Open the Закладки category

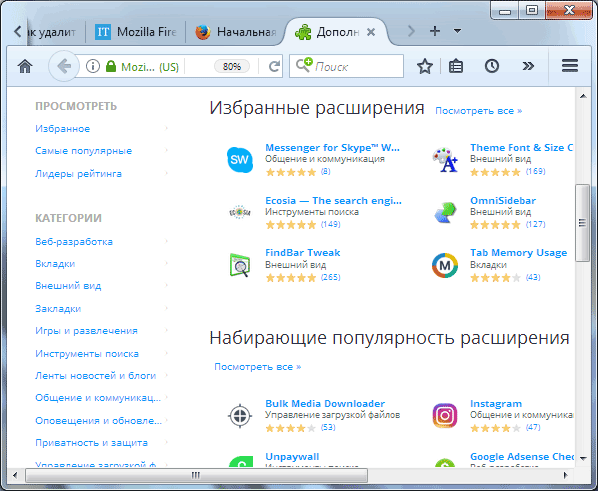click(x=58, y=308)
